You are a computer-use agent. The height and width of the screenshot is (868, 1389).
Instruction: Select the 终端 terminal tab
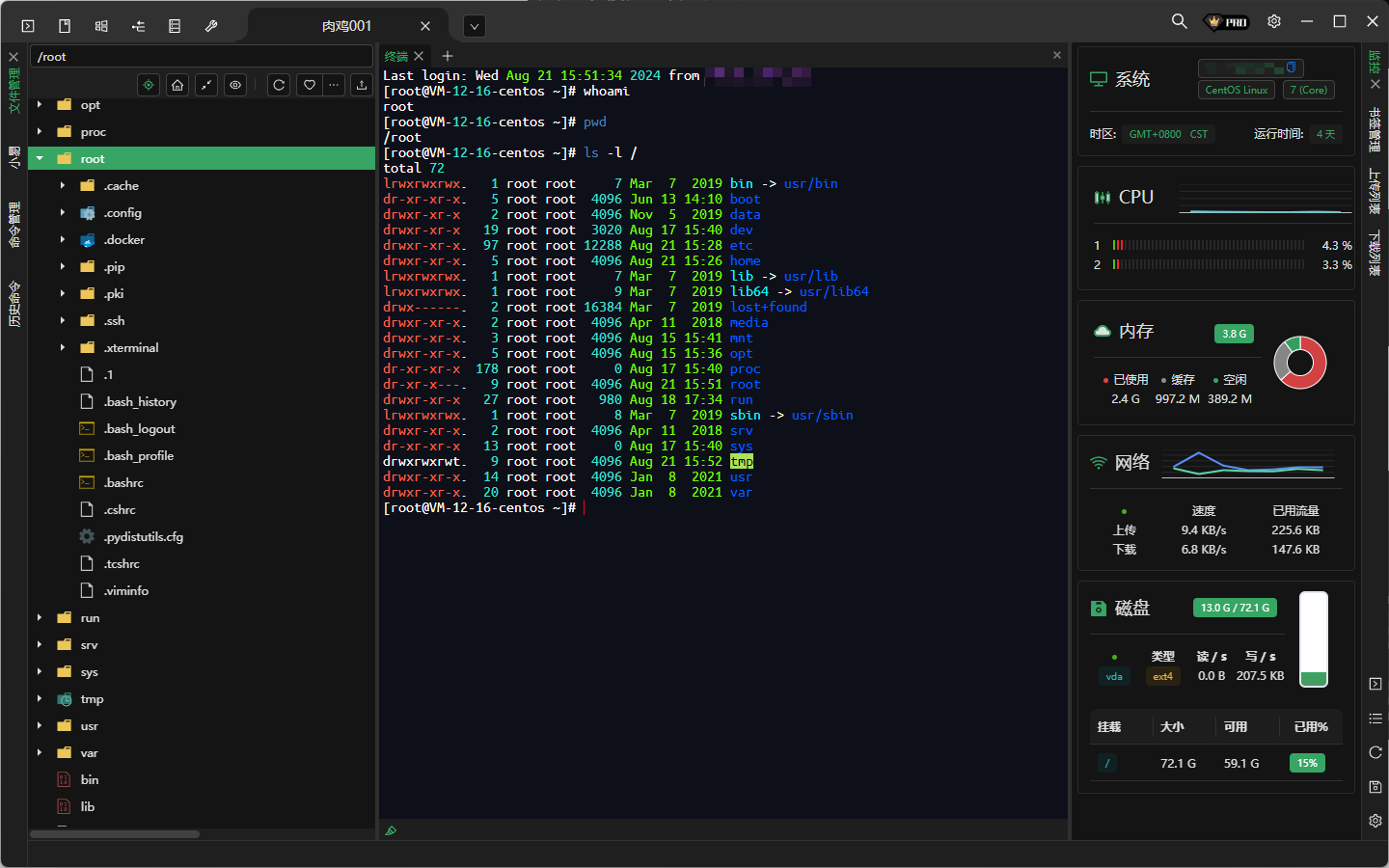click(x=396, y=56)
